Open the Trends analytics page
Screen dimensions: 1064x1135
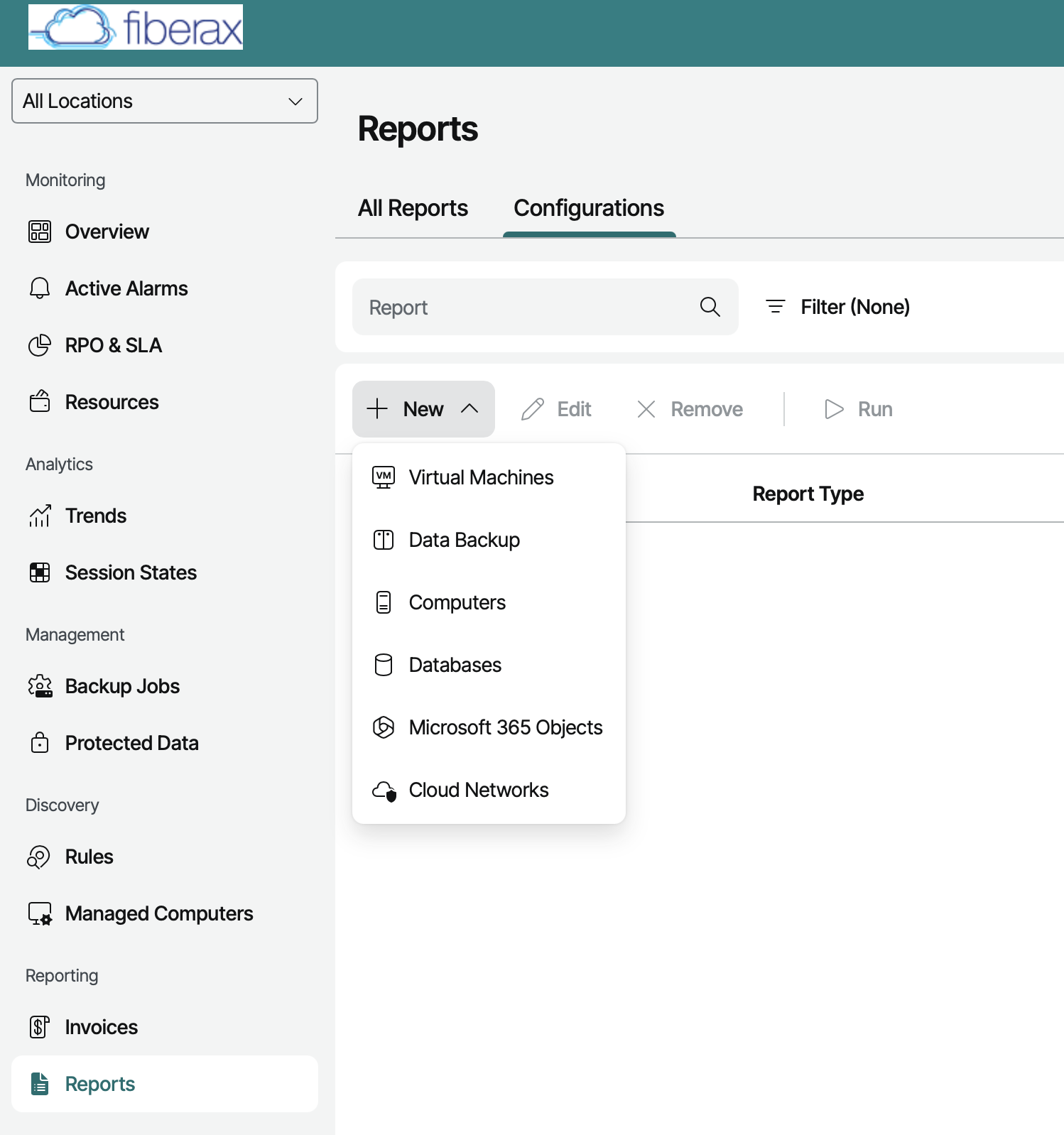tap(165, 516)
